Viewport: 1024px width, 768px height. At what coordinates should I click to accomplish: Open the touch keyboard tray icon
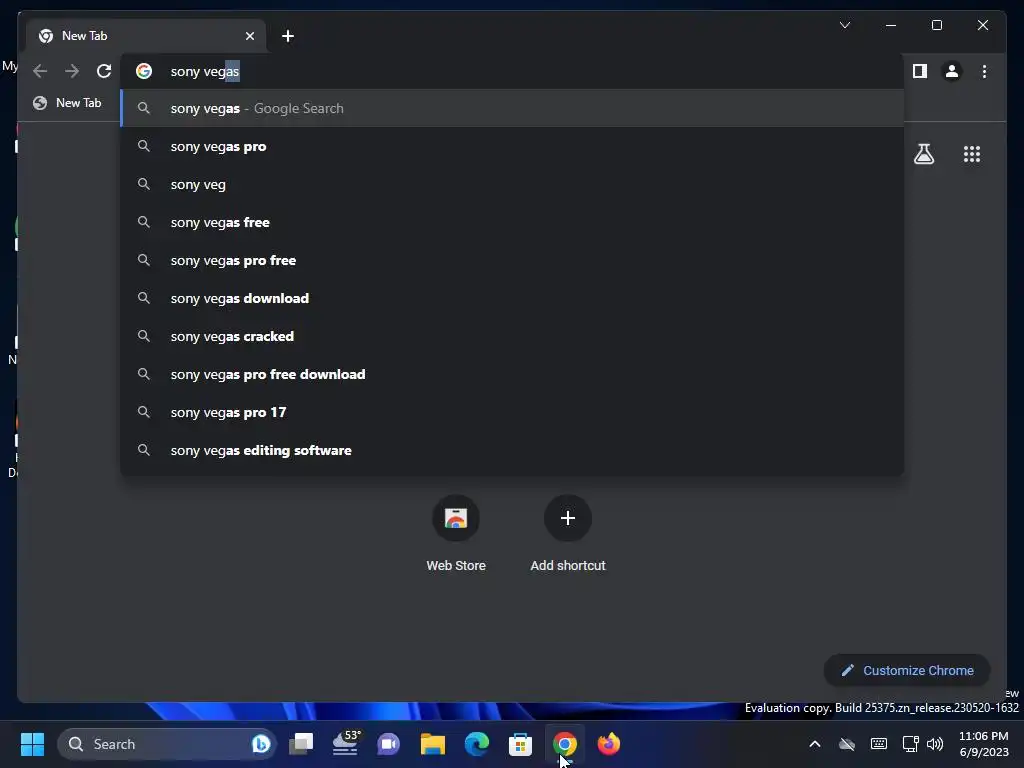879,744
